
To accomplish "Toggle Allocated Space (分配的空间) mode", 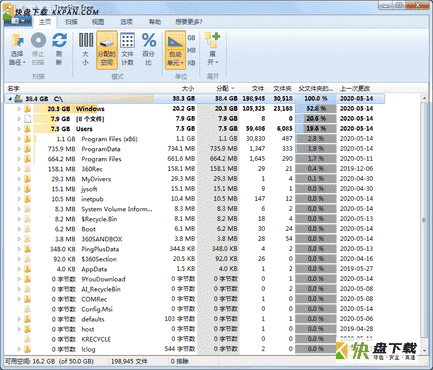I will 107,50.
